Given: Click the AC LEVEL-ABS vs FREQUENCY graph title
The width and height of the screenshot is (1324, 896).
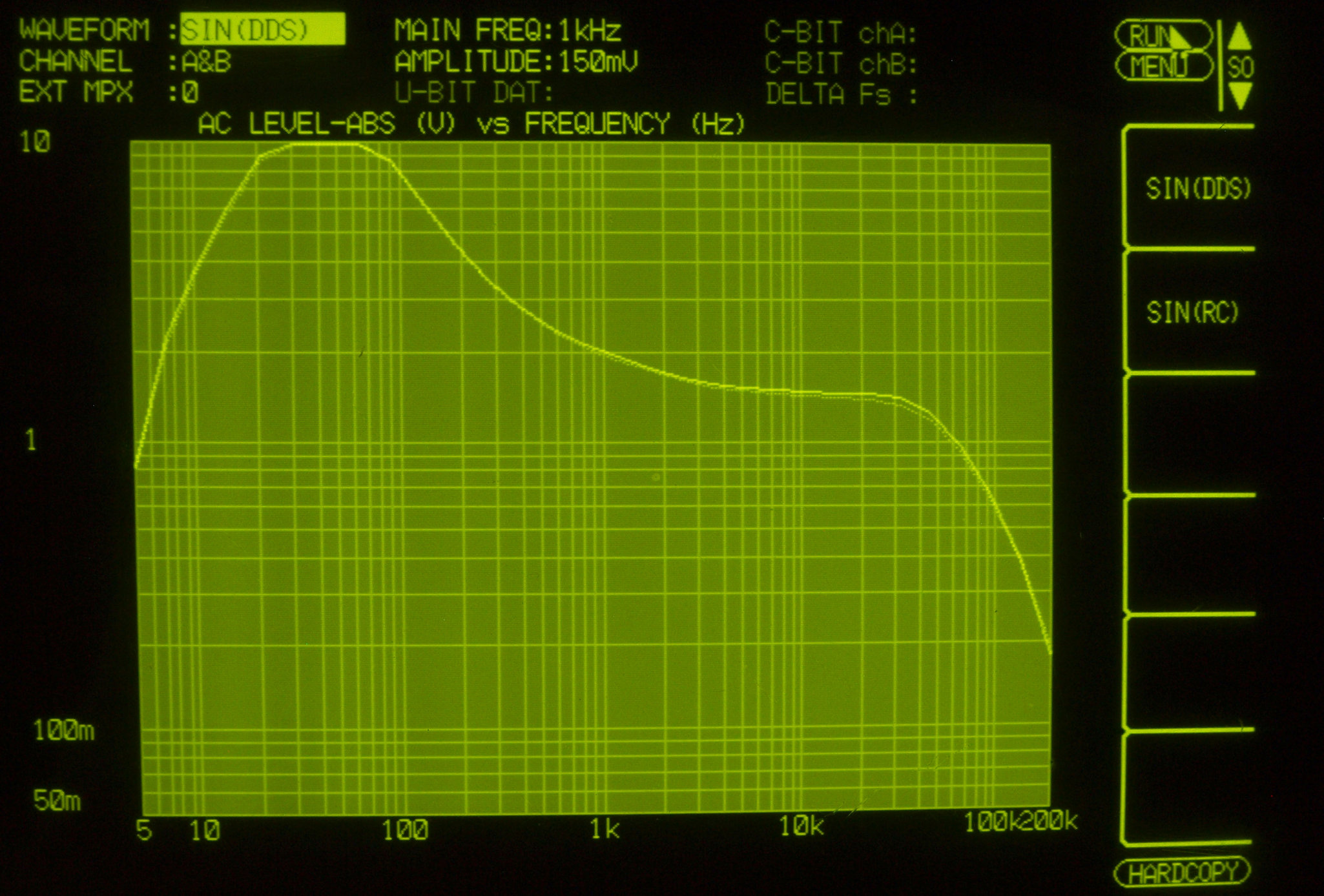Looking at the screenshot, I should pyautogui.click(x=471, y=123).
